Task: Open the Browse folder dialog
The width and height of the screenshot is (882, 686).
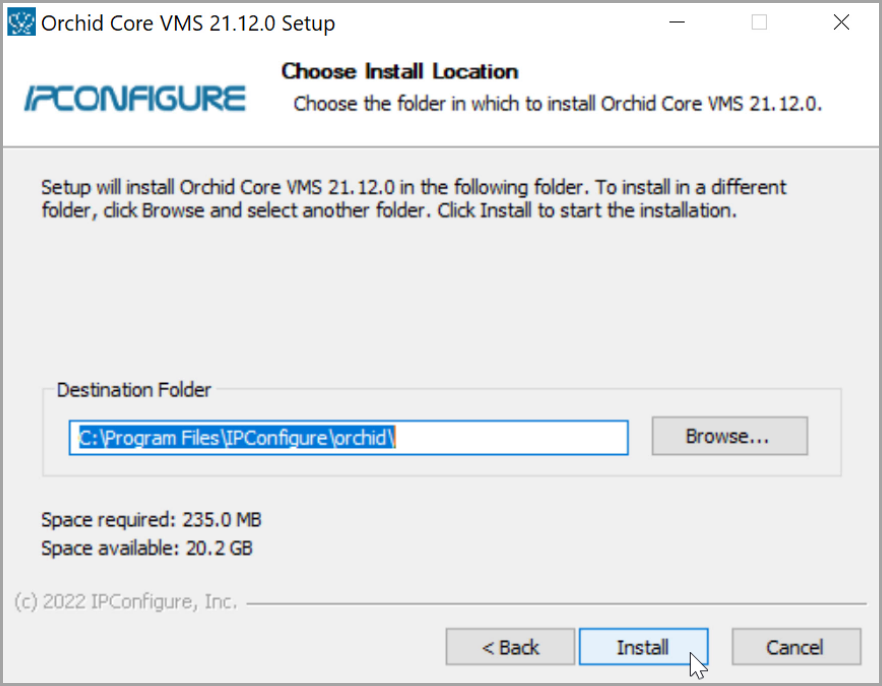Action: tap(729, 436)
